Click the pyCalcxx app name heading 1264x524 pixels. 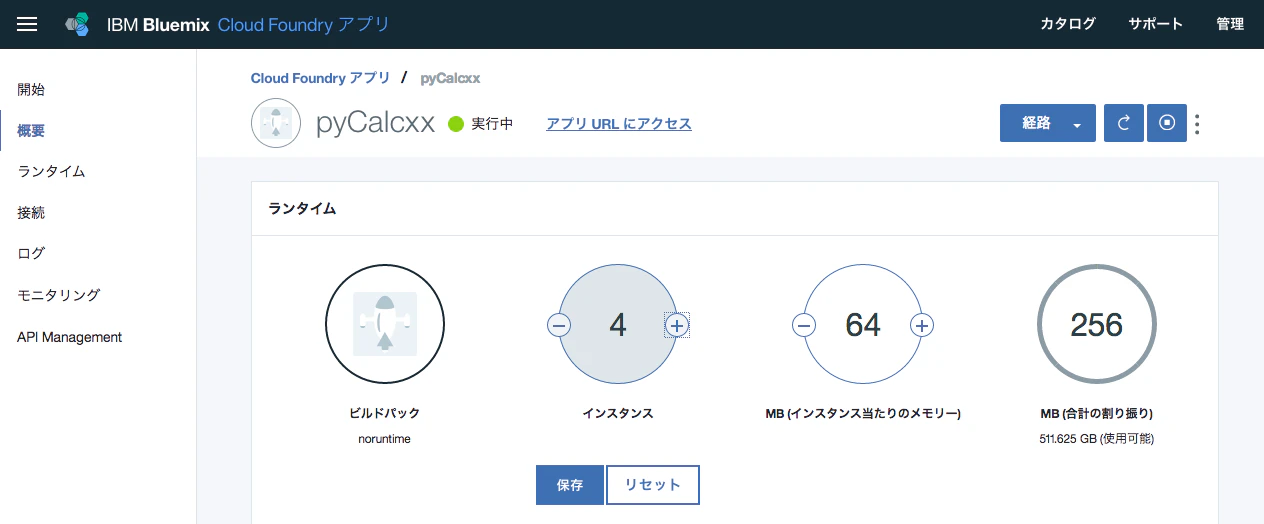tap(375, 124)
